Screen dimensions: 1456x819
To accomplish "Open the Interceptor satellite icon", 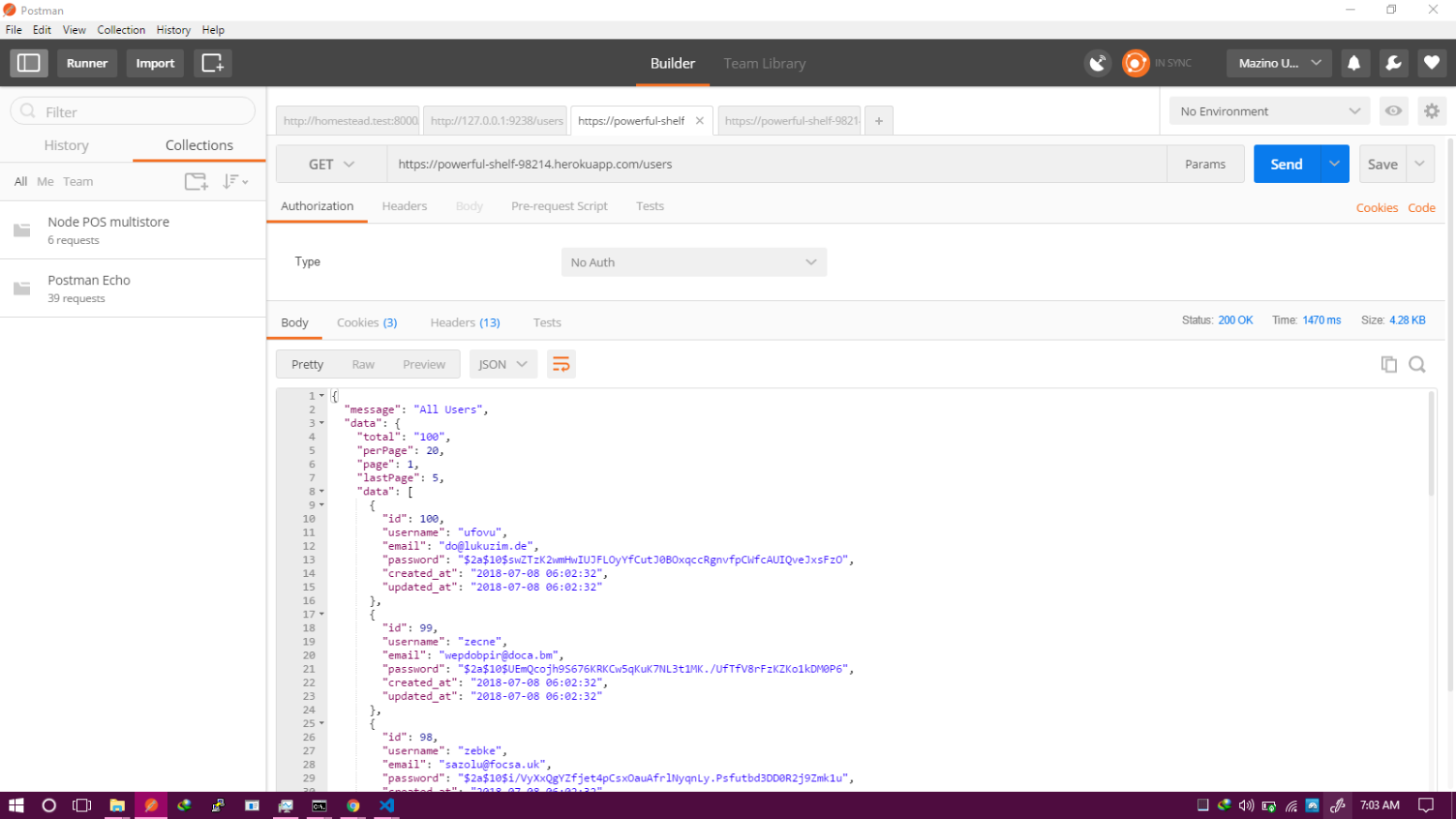I will click(x=1098, y=63).
